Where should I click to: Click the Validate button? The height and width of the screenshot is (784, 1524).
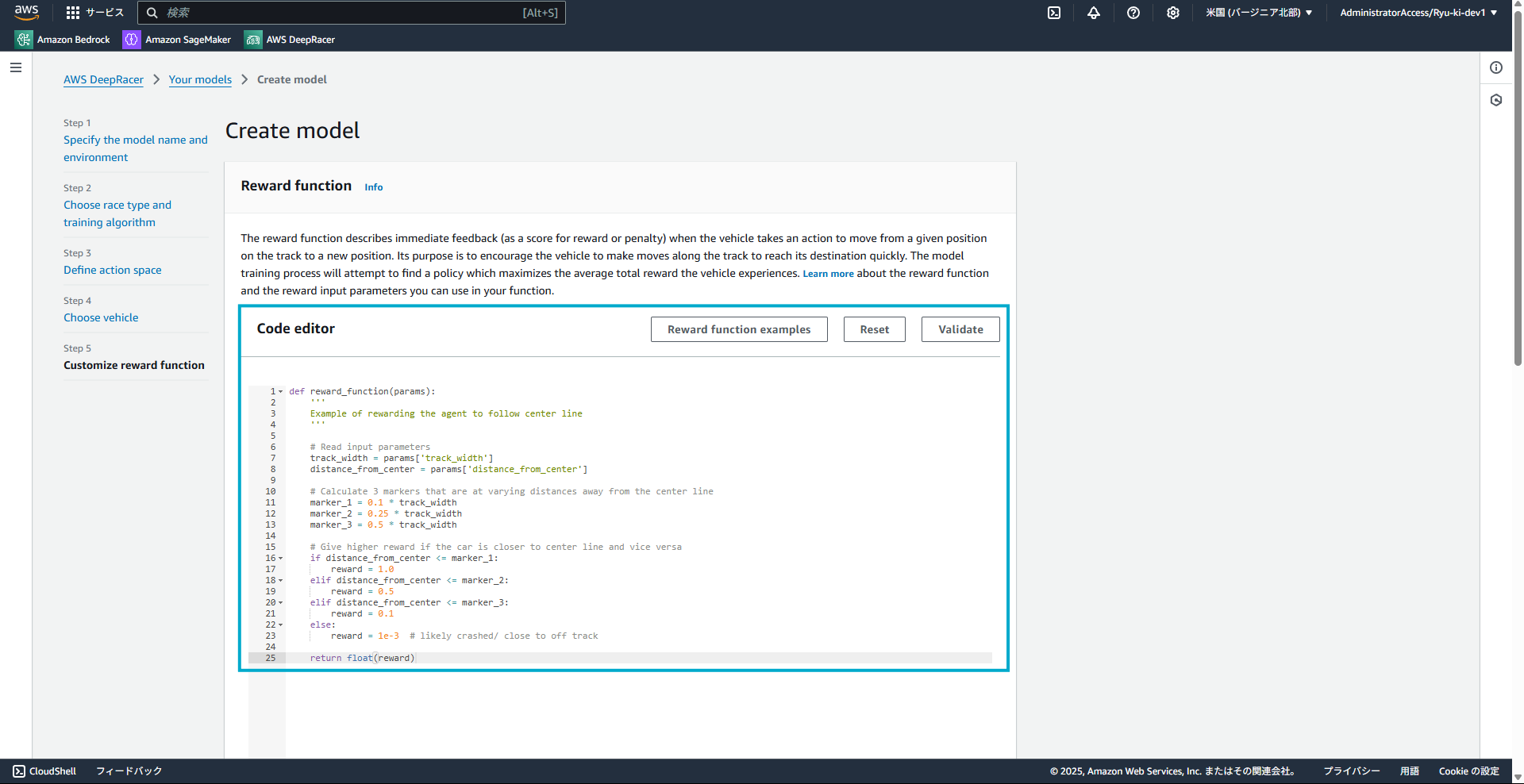click(x=960, y=329)
